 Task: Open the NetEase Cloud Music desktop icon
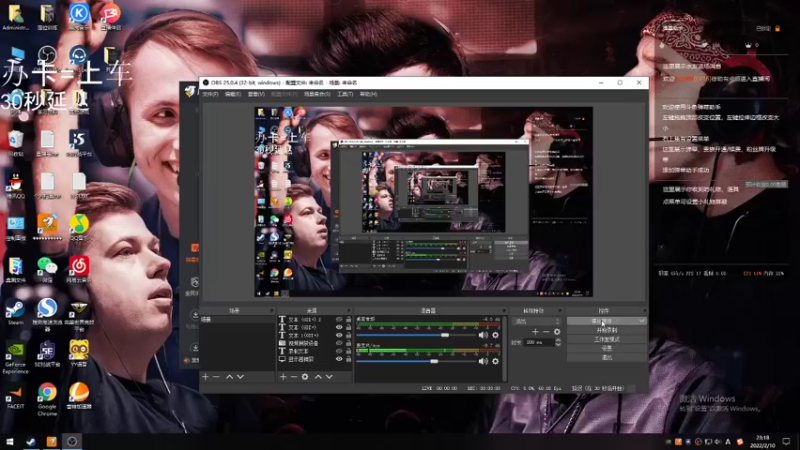coord(79,269)
